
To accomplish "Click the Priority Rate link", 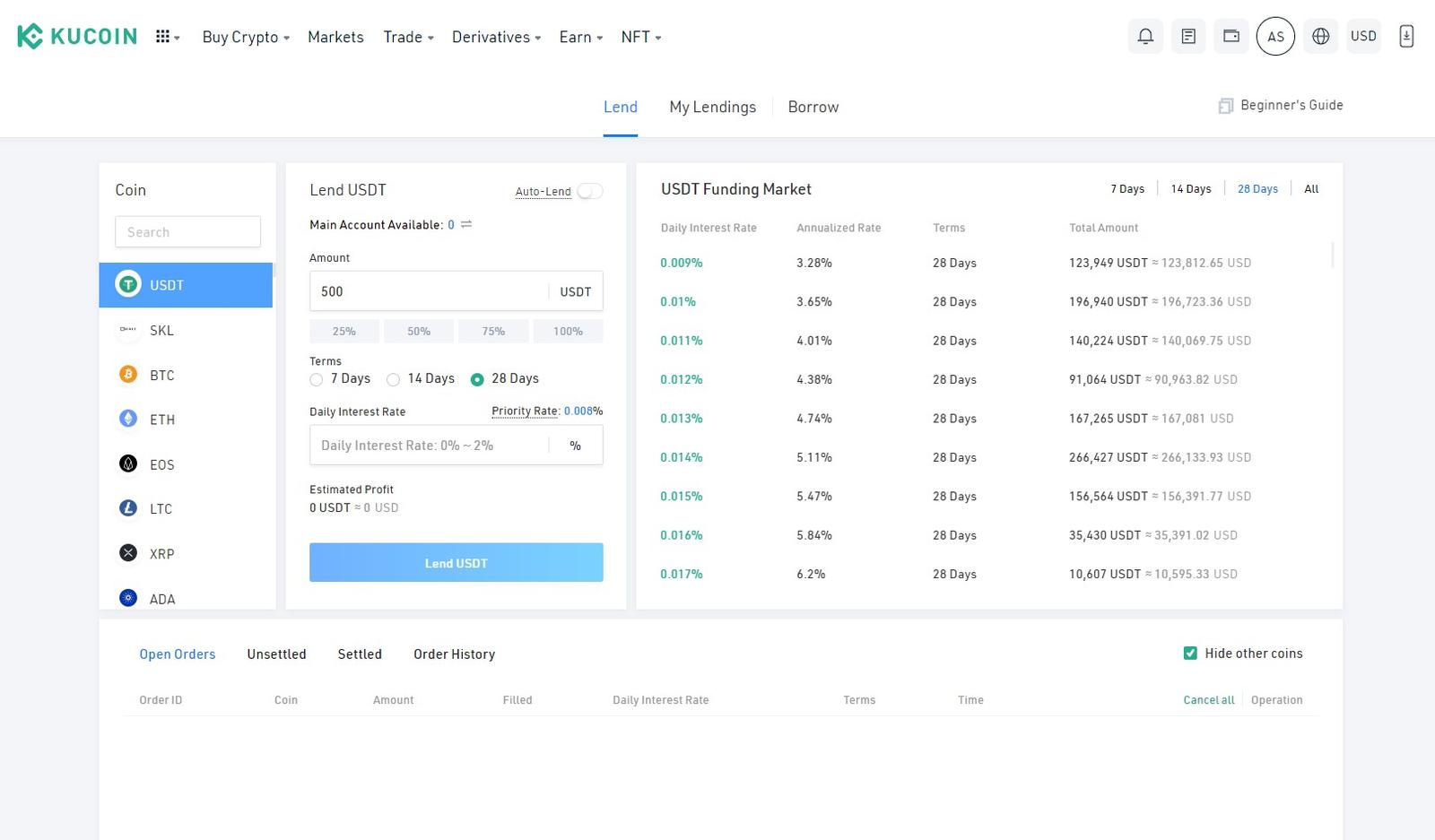I will click(526, 411).
